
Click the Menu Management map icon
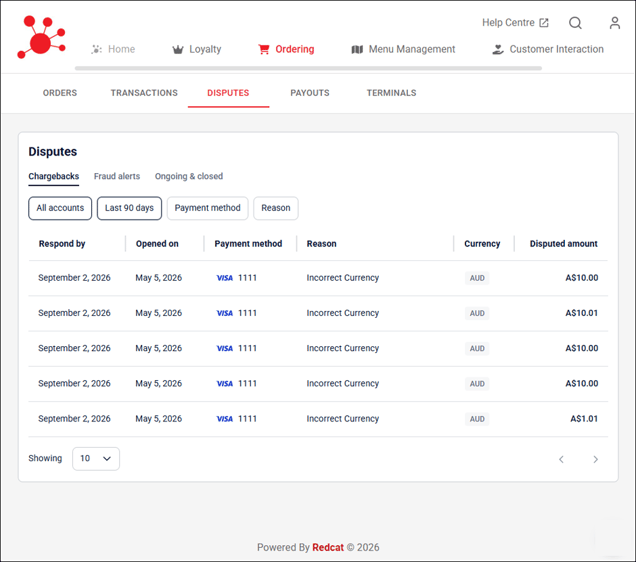357,49
